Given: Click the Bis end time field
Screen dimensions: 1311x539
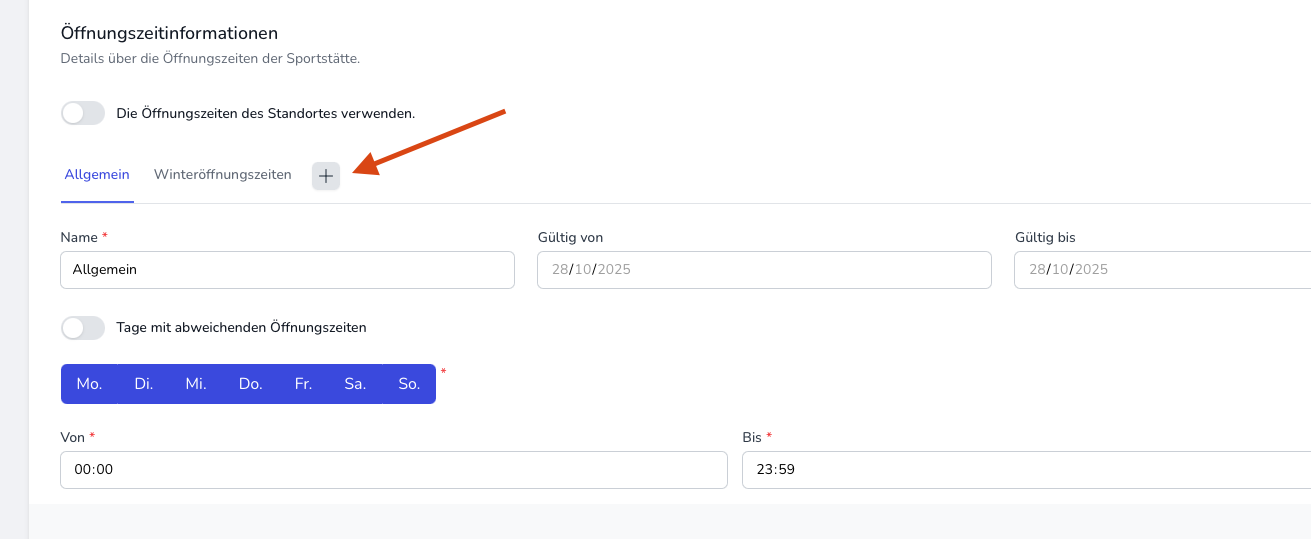Looking at the screenshot, I should [x=1025, y=470].
